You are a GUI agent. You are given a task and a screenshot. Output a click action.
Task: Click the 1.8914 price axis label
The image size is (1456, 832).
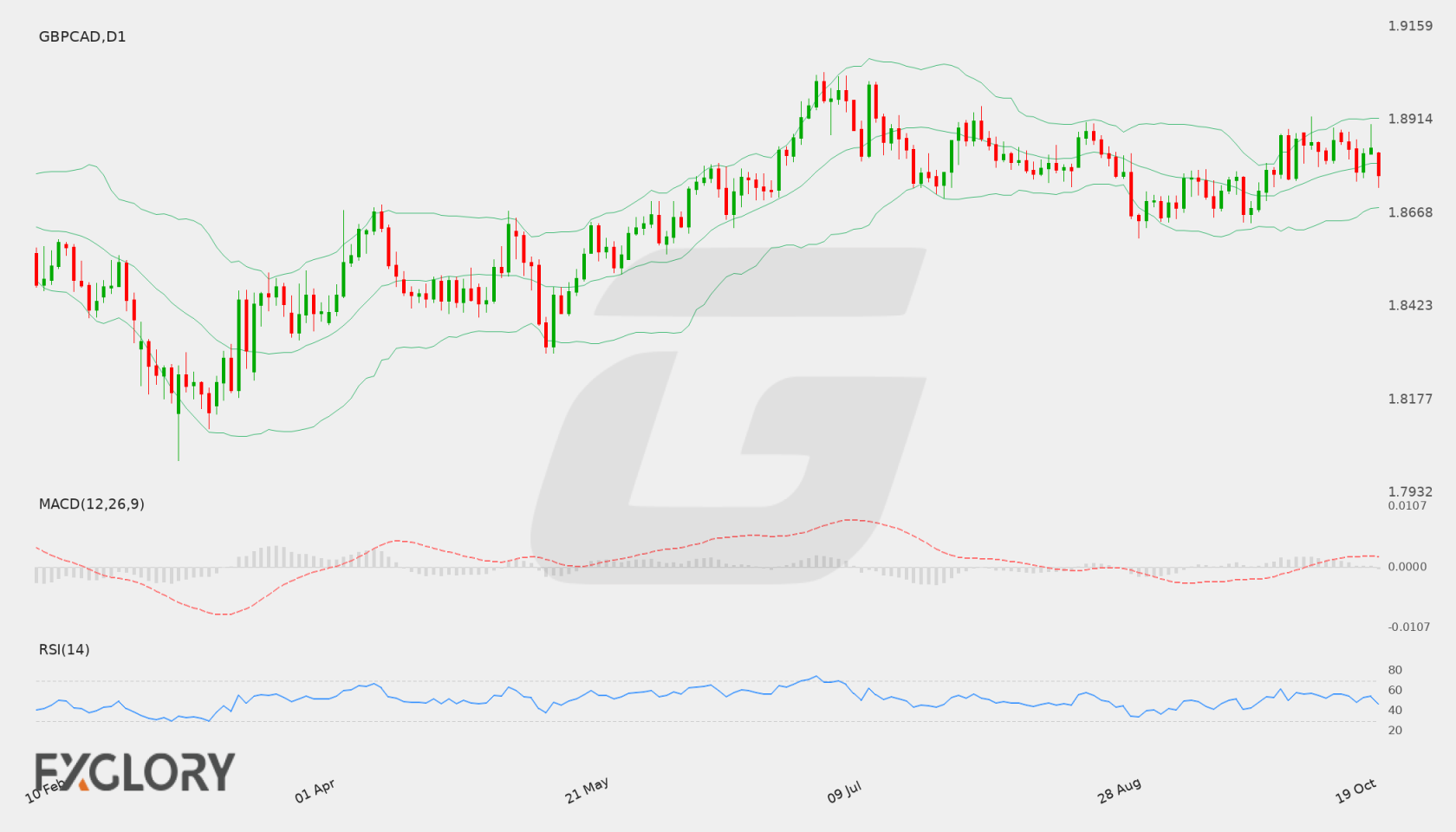click(x=1410, y=119)
